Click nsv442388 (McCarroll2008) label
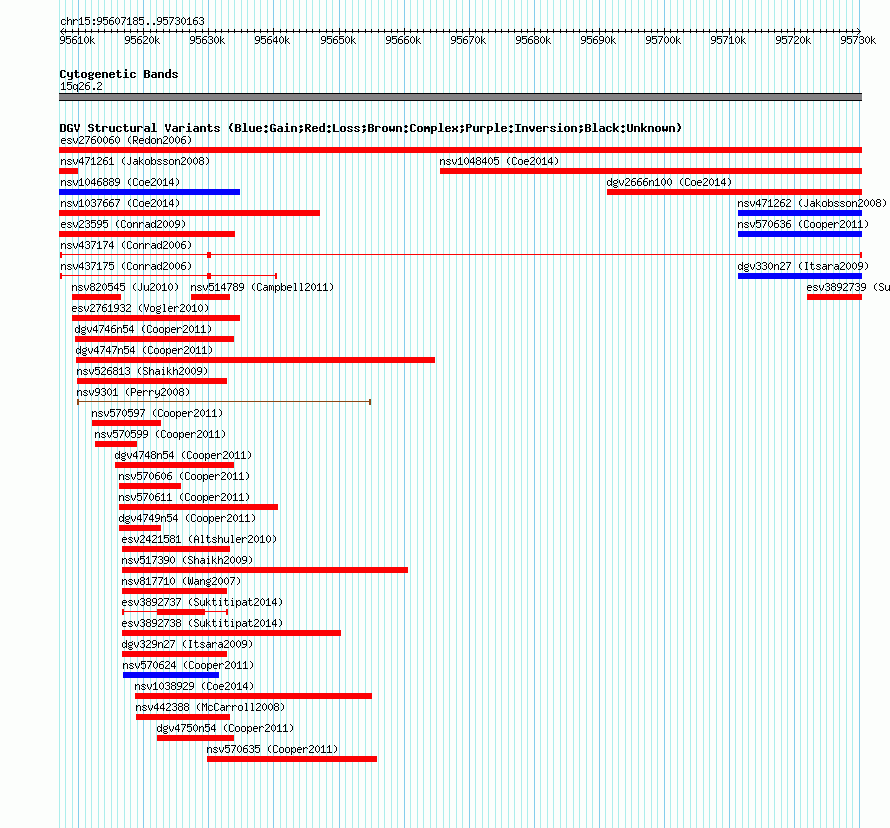This screenshot has height=828, width=890. [210, 707]
